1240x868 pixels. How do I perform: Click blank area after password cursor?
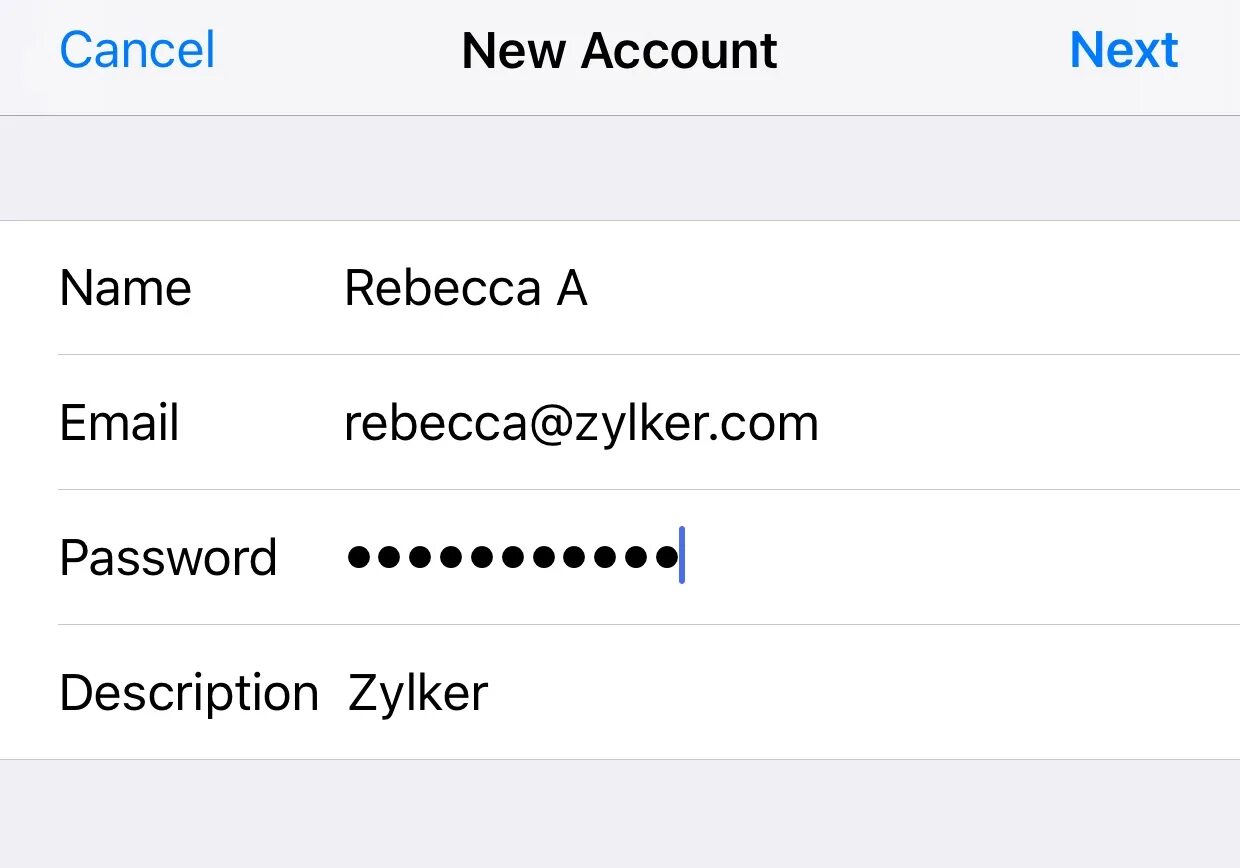pos(962,557)
